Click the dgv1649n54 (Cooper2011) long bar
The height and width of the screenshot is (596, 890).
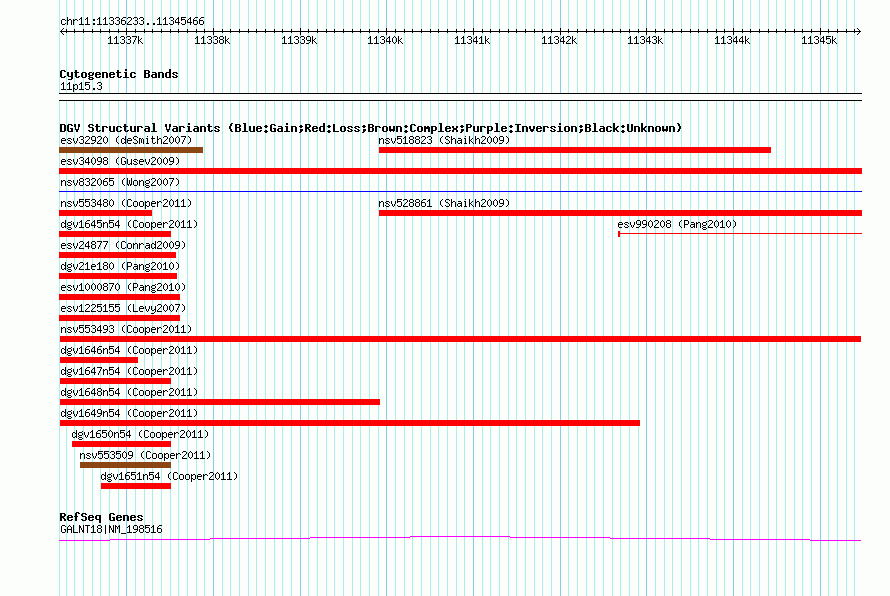350,423
